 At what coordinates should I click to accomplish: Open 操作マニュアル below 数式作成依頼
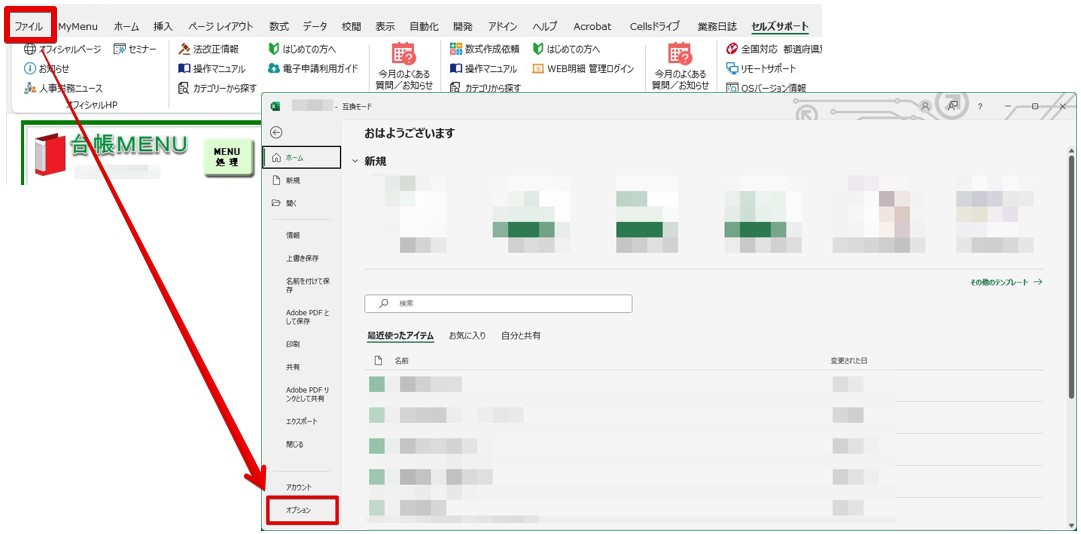click(483, 68)
